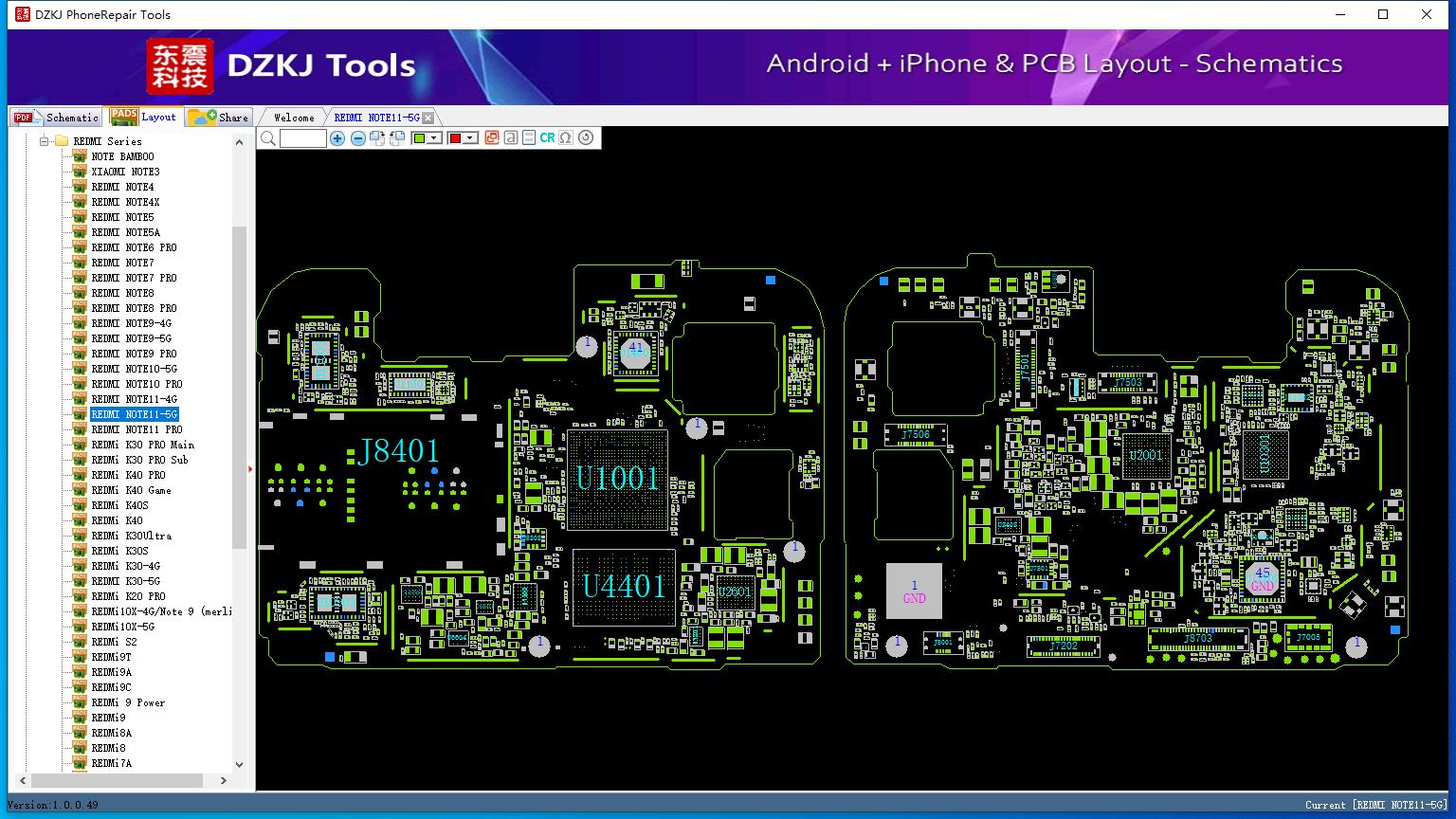1456x819 pixels.
Task: Toggle the letter 'a' text display icon
Action: tap(510, 138)
